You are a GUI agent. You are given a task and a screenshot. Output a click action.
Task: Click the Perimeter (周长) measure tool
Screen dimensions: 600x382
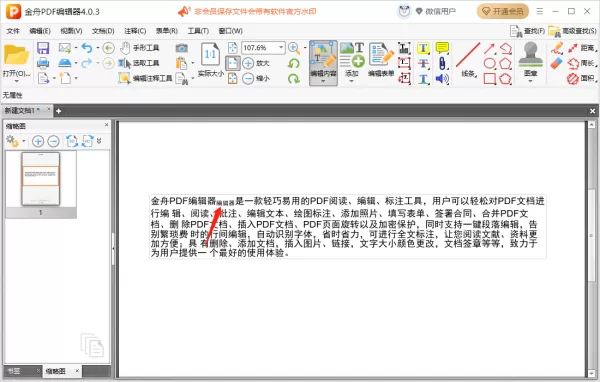(582, 63)
